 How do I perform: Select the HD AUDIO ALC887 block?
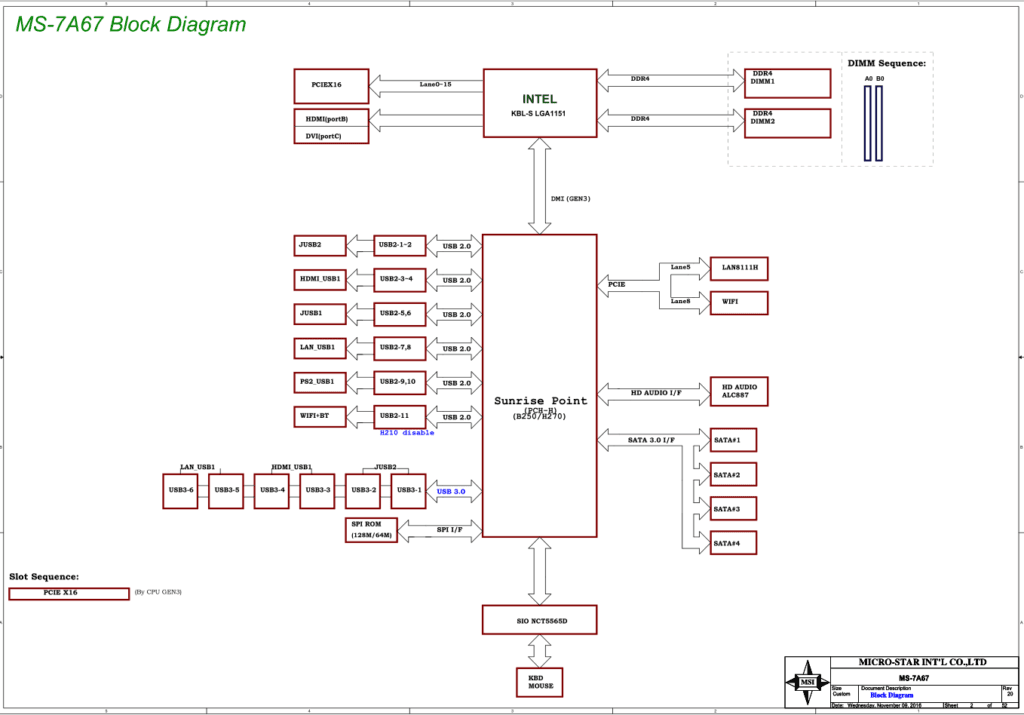[739, 391]
